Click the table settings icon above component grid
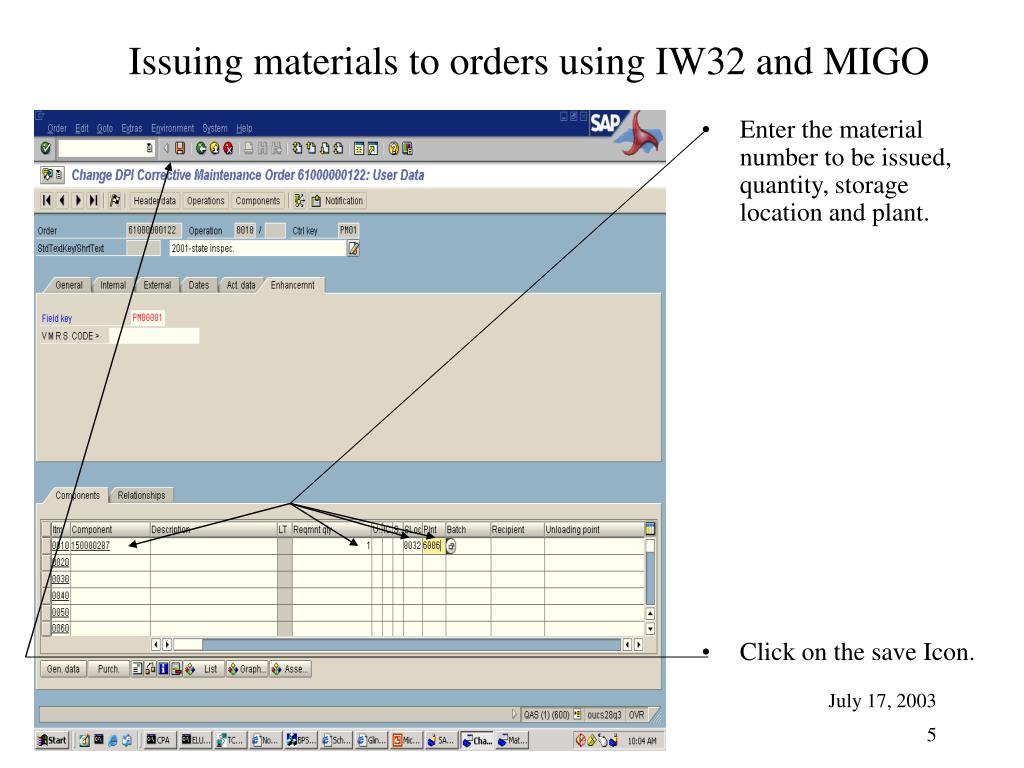The width and height of the screenshot is (1024, 768). (650, 529)
